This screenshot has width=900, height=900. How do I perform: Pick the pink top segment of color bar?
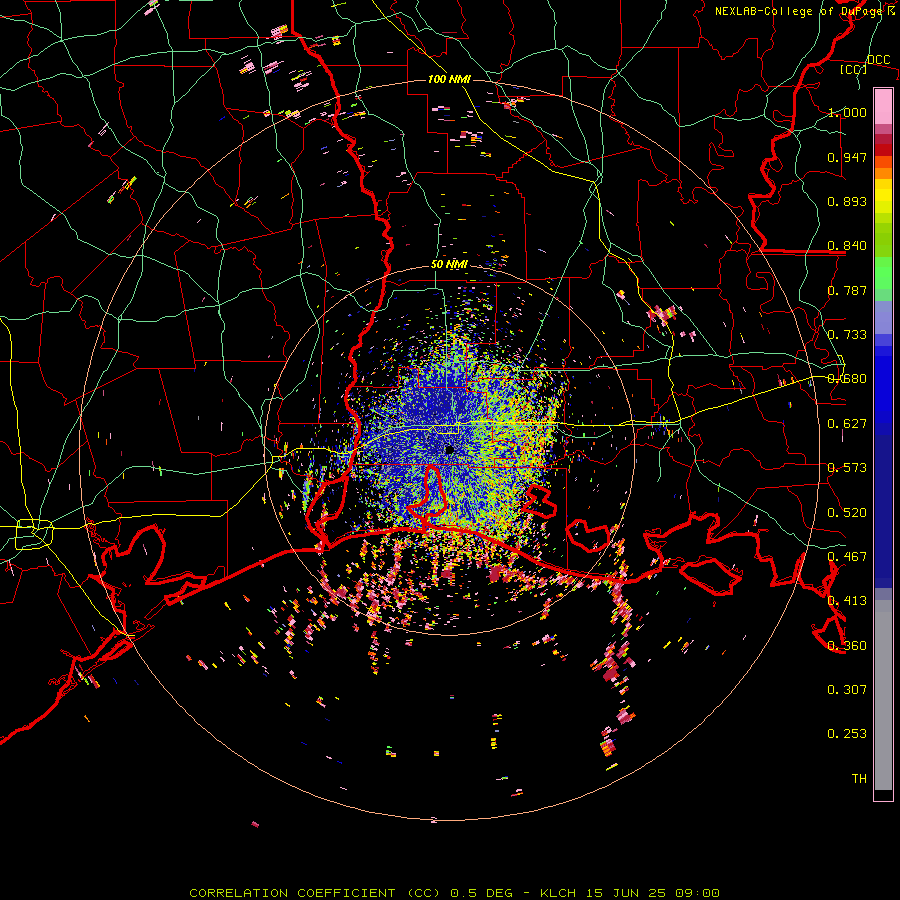click(x=883, y=106)
